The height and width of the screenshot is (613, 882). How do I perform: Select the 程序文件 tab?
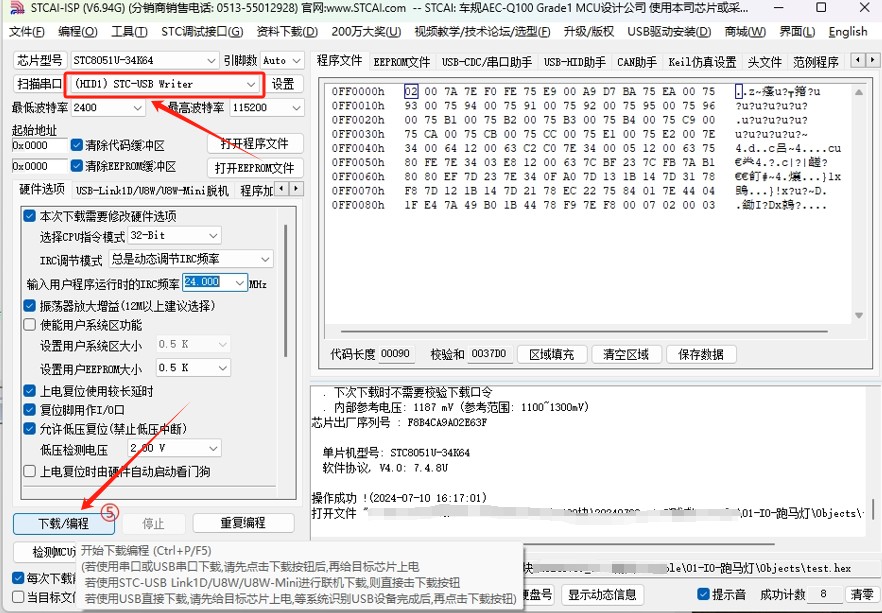[340, 60]
